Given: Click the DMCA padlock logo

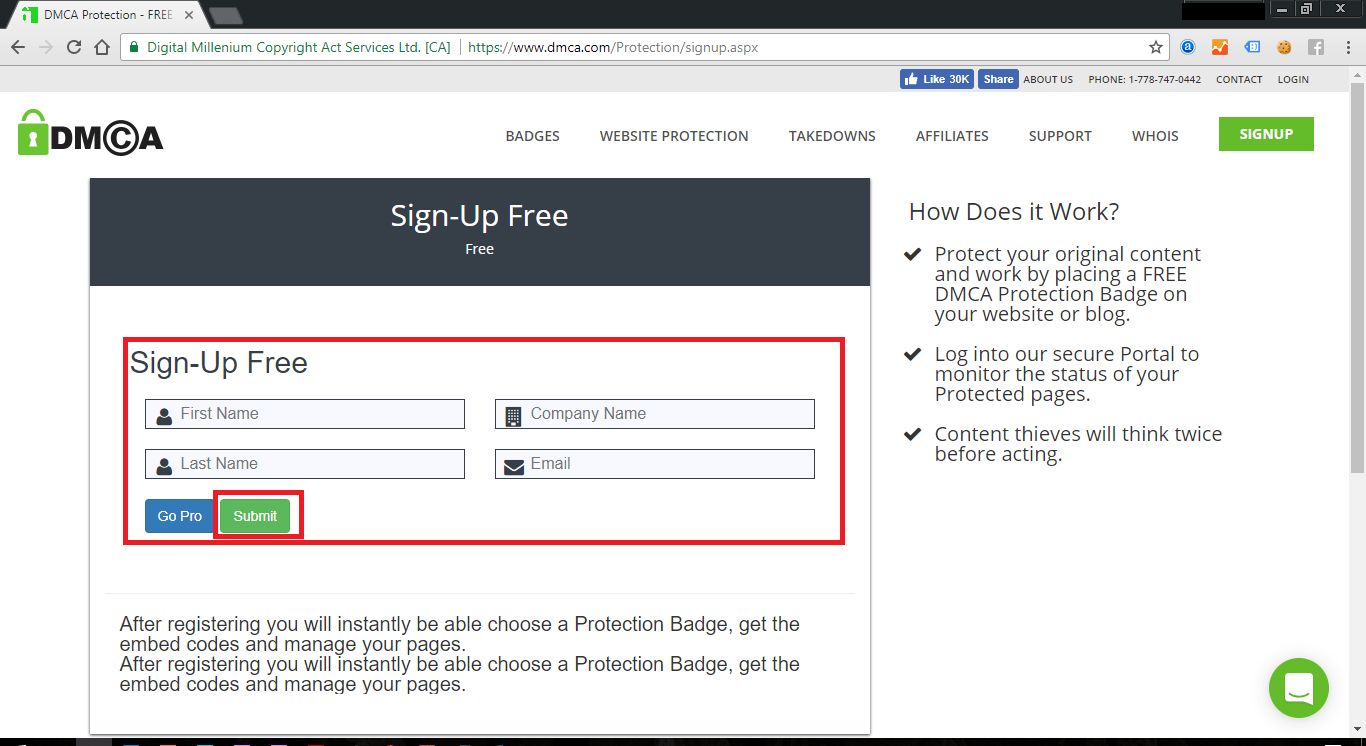Looking at the screenshot, I should (x=90, y=133).
